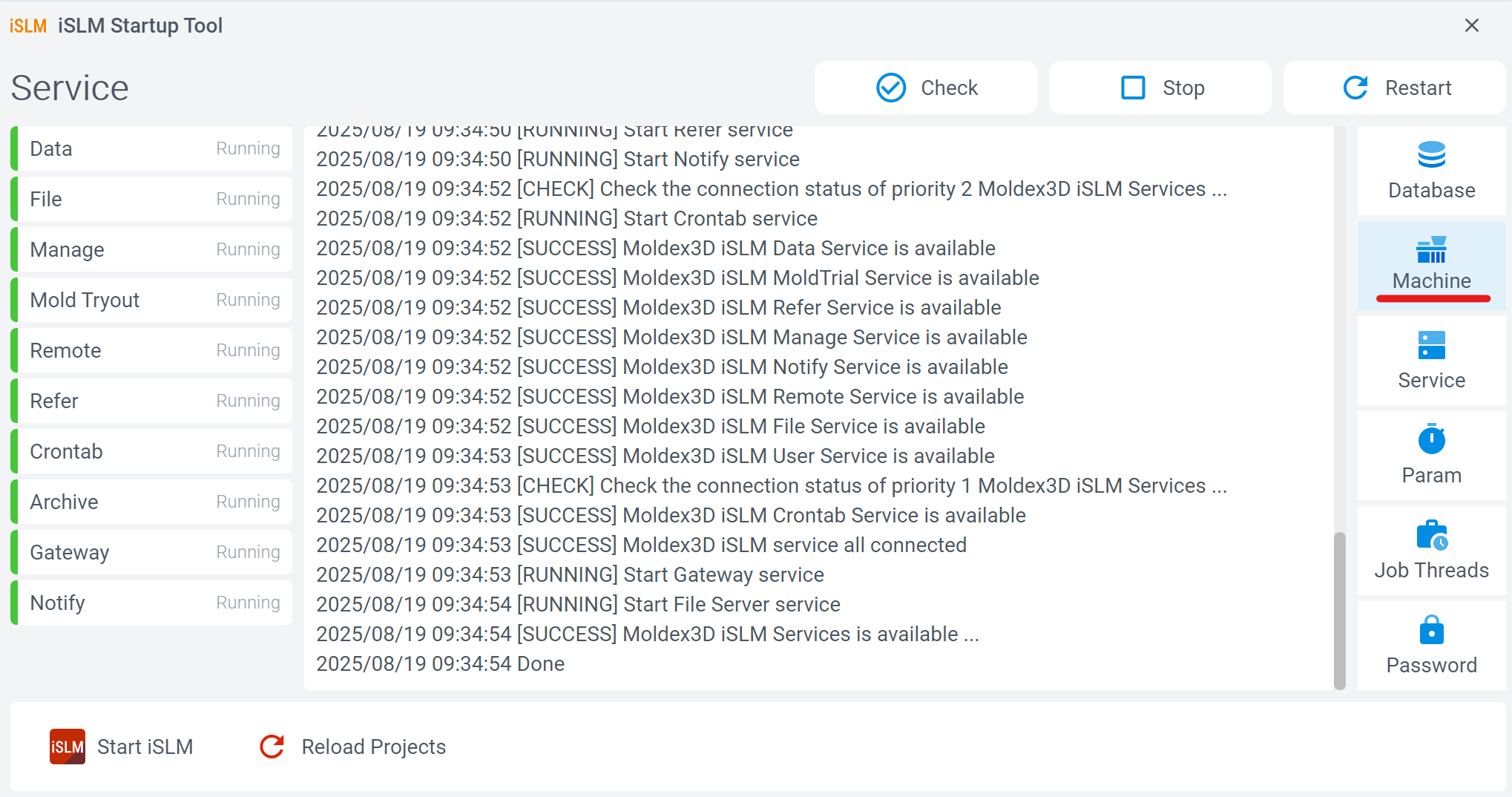The height and width of the screenshot is (797, 1512).
Task: Select the File service row
Action: coord(151,199)
